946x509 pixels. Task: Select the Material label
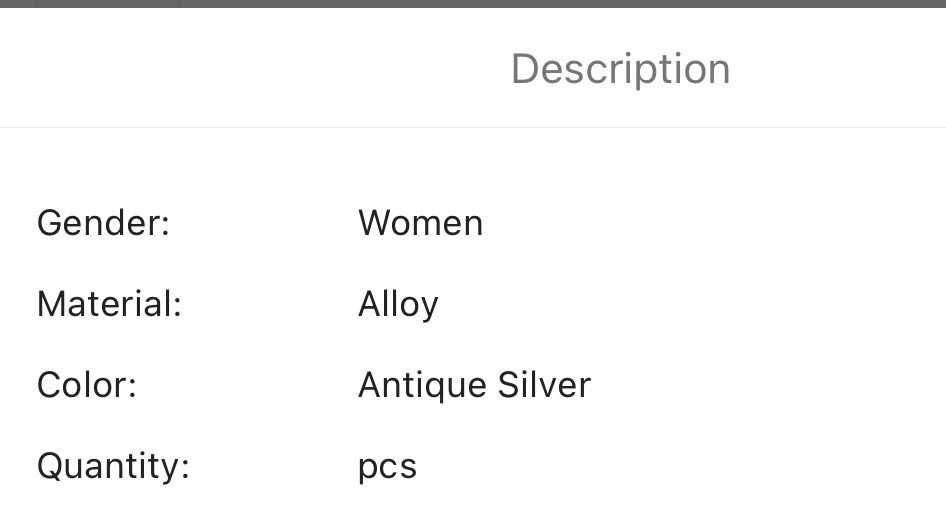coord(109,304)
